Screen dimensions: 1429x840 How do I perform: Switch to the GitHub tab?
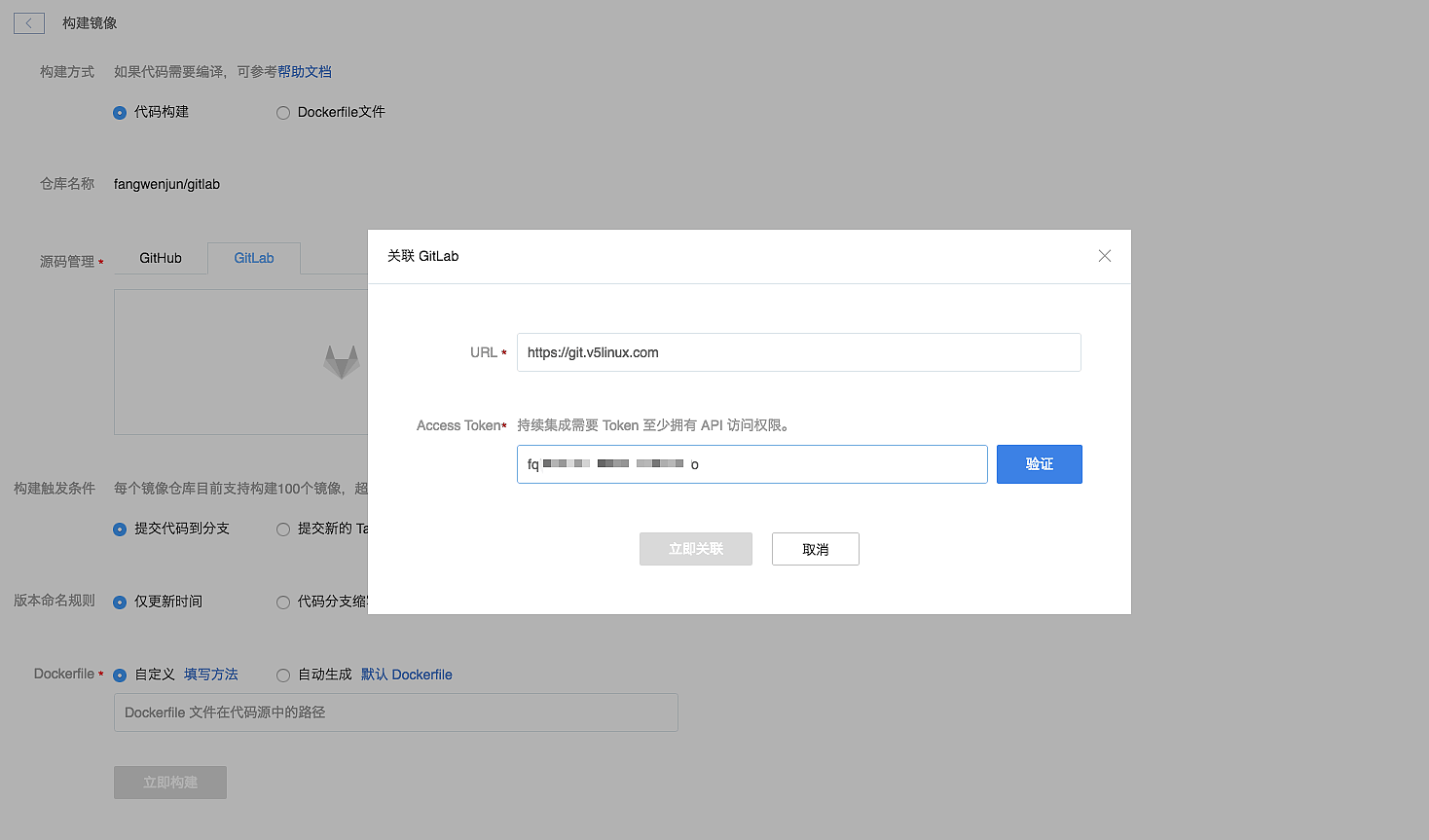point(161,258)
